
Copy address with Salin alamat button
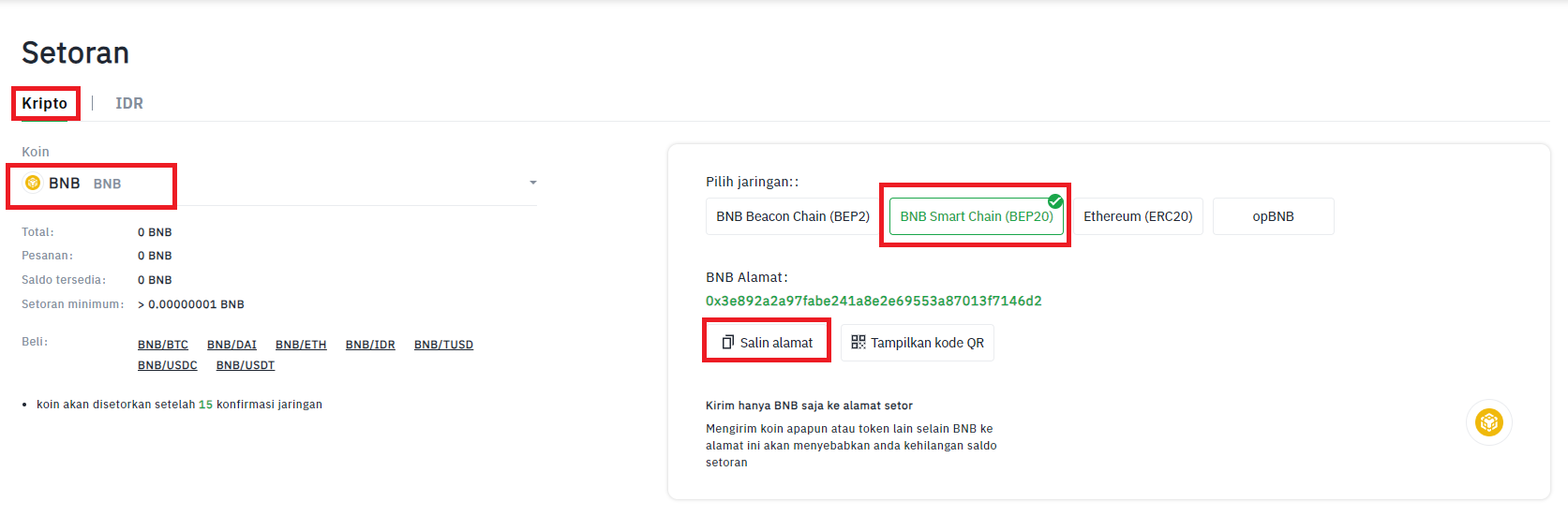click(767, 343)
